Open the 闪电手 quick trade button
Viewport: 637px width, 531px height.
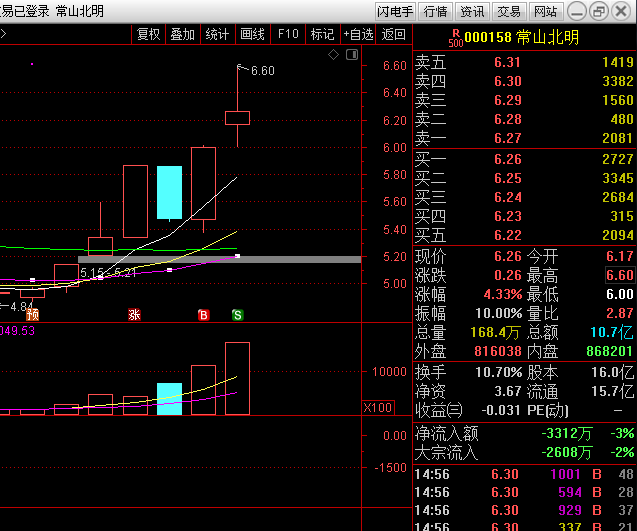click(x=394, y=11)
